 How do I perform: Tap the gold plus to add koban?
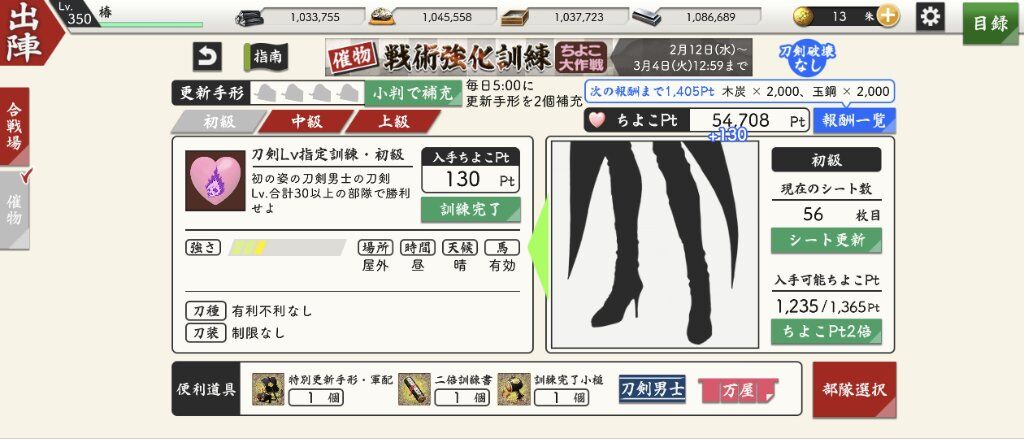[887, 16]
